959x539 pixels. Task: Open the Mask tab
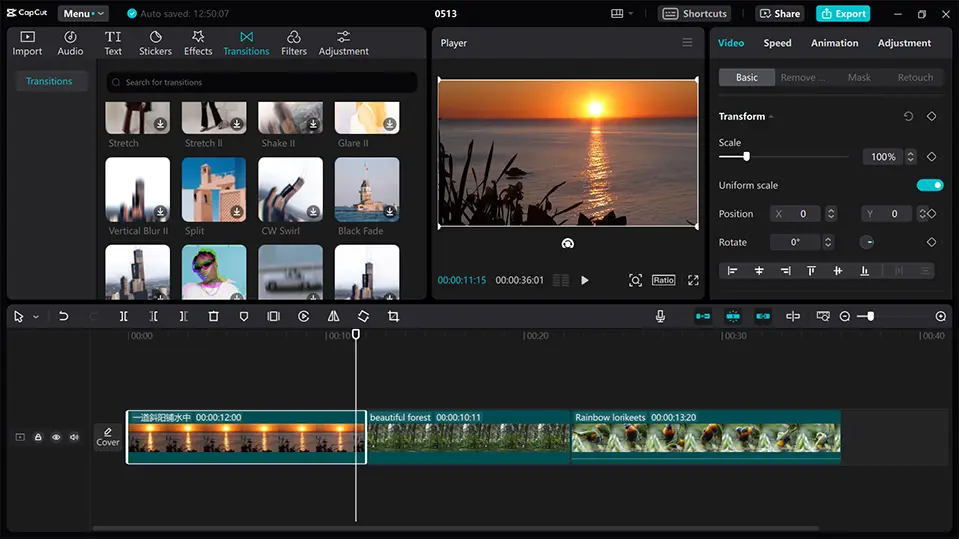[859, 77]
